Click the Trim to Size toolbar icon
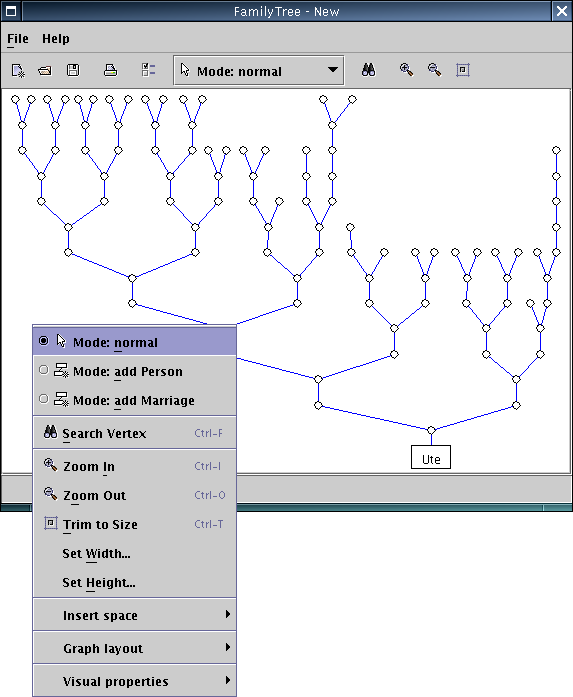 463,70
